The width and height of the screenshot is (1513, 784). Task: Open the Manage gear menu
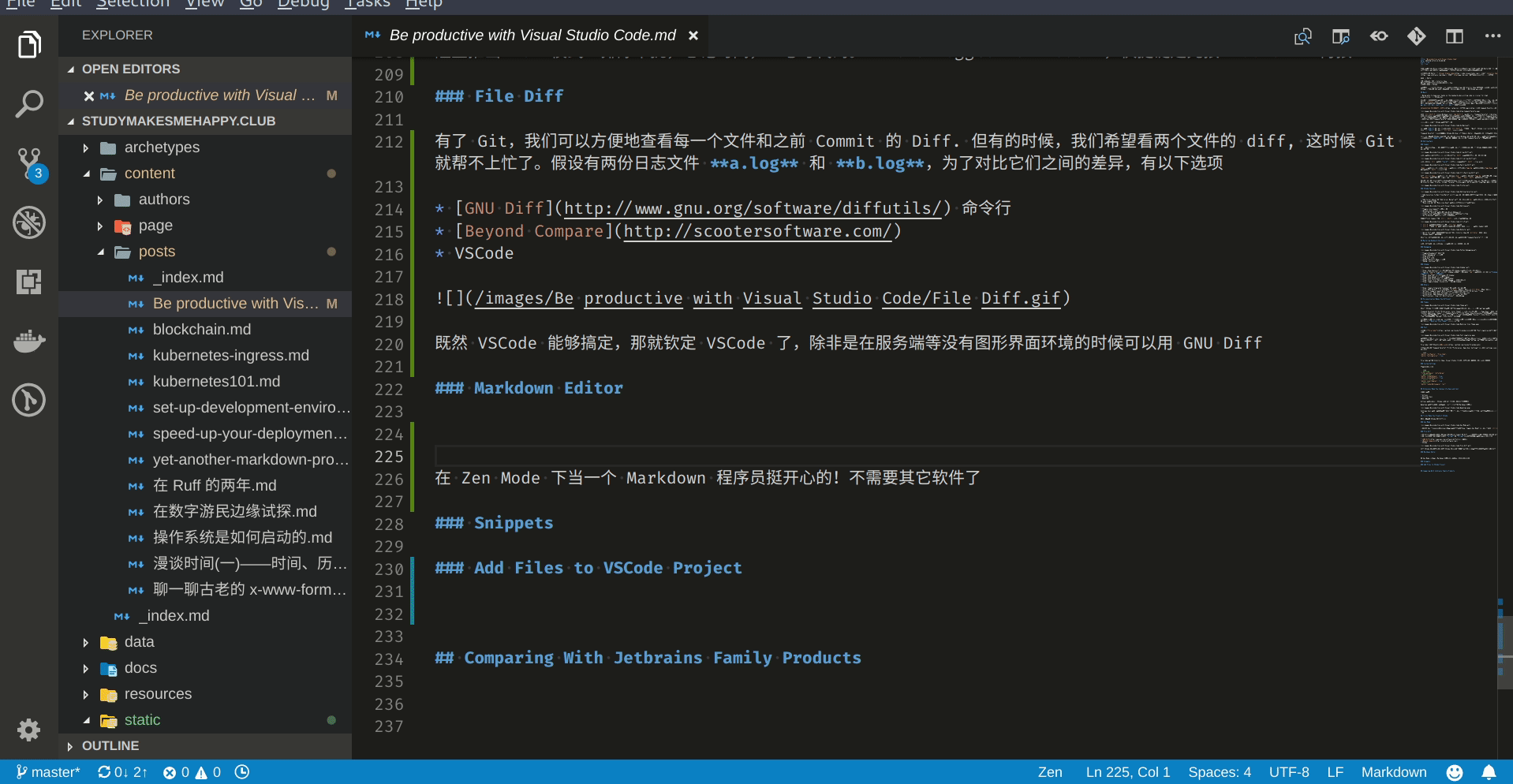[29, 730]
